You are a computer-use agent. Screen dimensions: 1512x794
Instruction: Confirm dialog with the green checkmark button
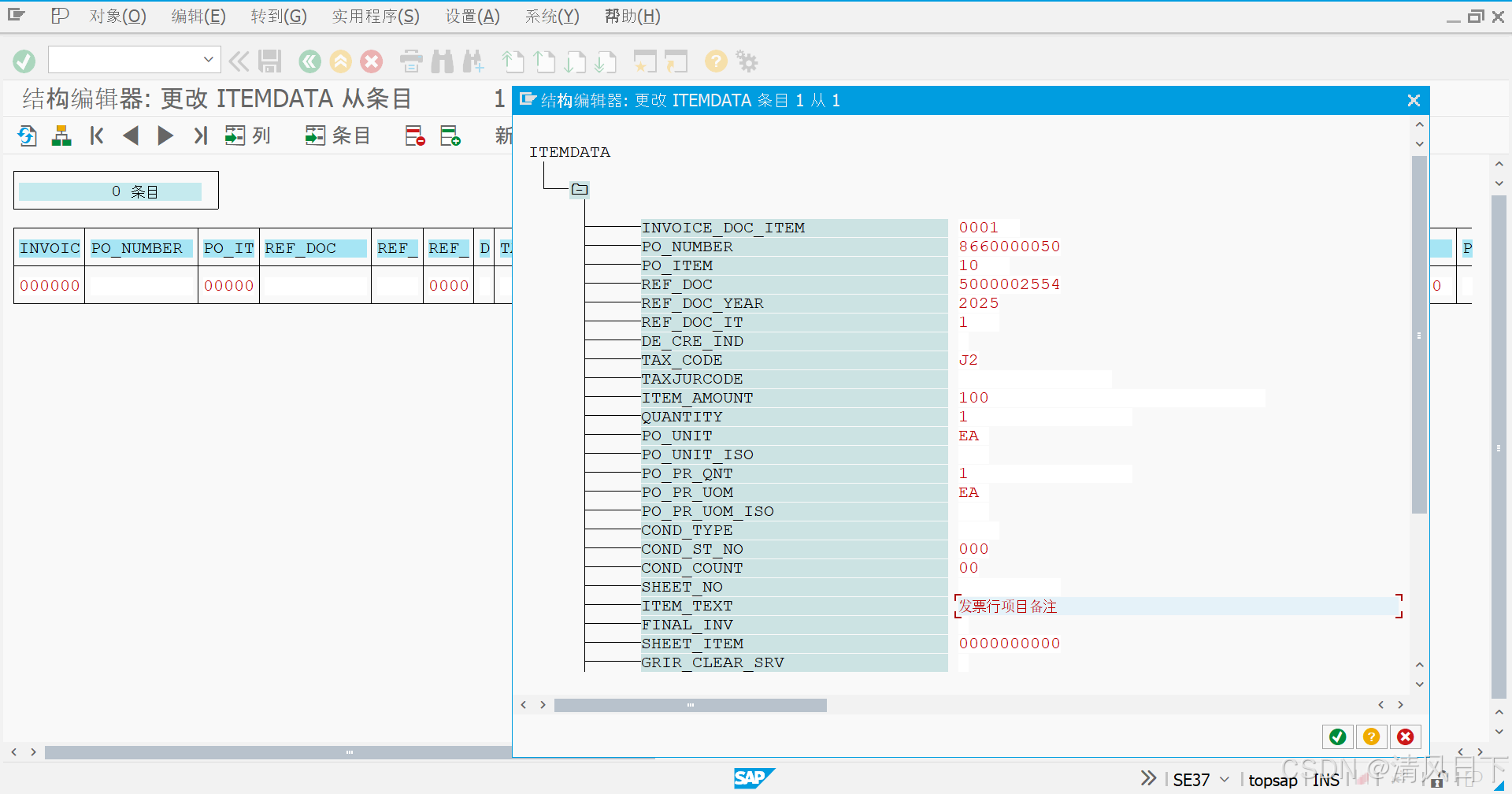coord(1337,736)
